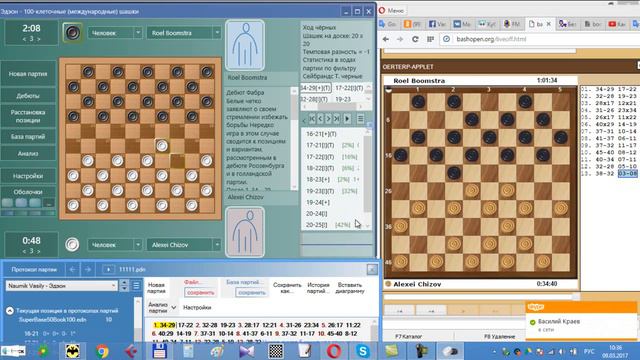The width and height of the screenshot is (640, 360).
Task: Click the Opera Меню button
Action: tap(391, 11)
